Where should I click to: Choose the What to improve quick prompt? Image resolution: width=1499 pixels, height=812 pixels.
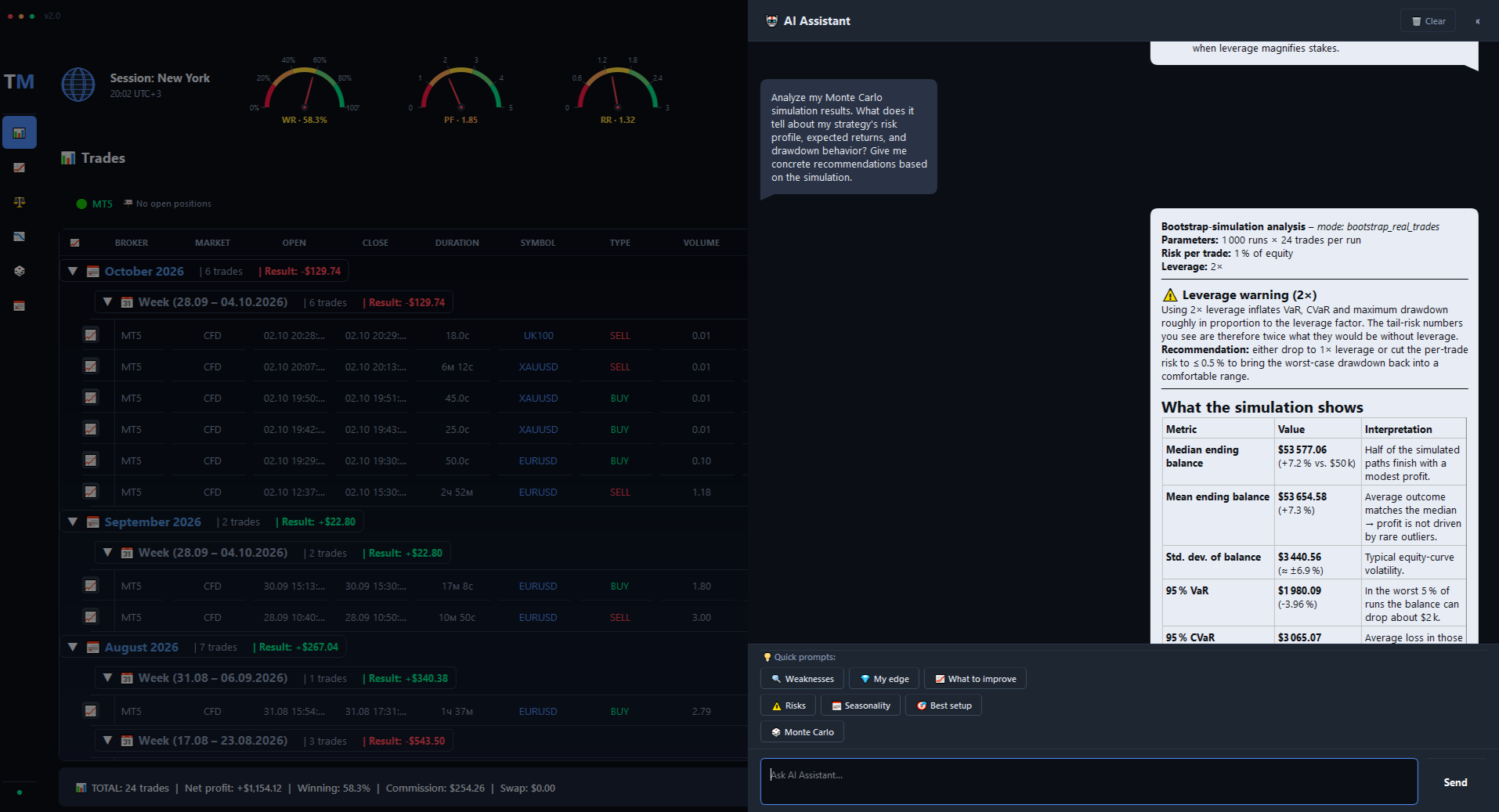pyautogui.click(x=975, y=679)
